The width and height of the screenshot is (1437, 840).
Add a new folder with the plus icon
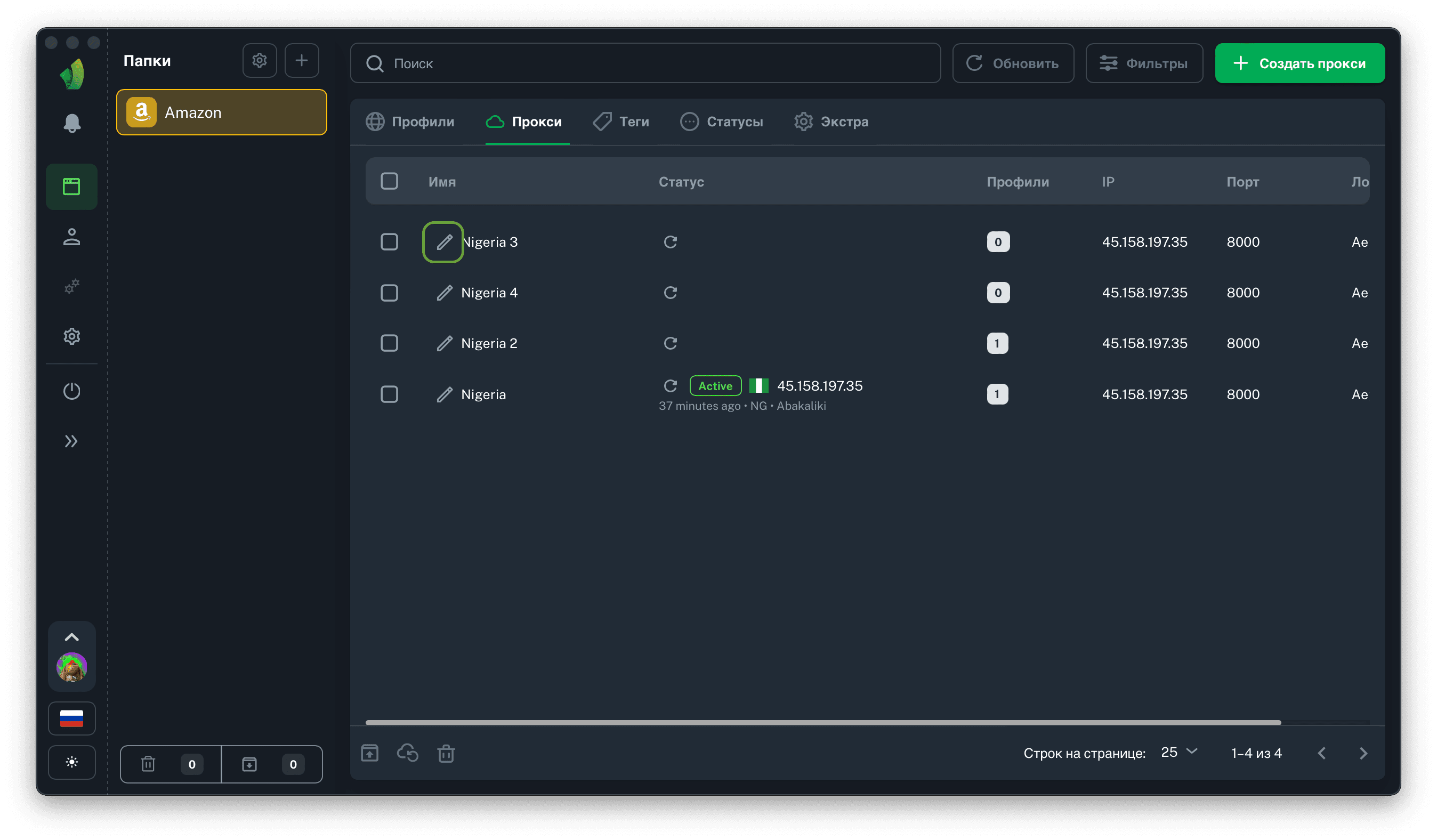tap(302, 60)
